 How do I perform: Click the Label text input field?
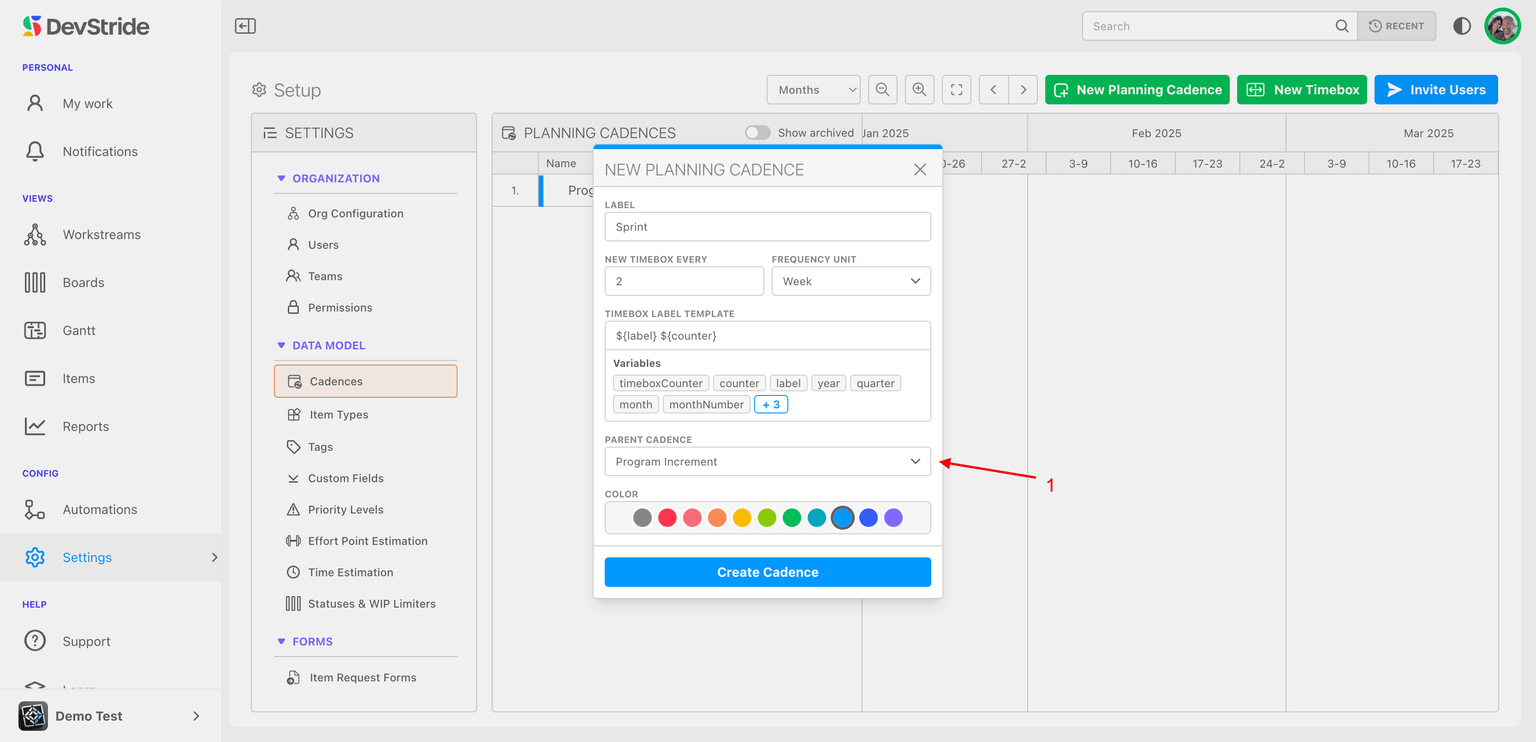coord(767,227)
